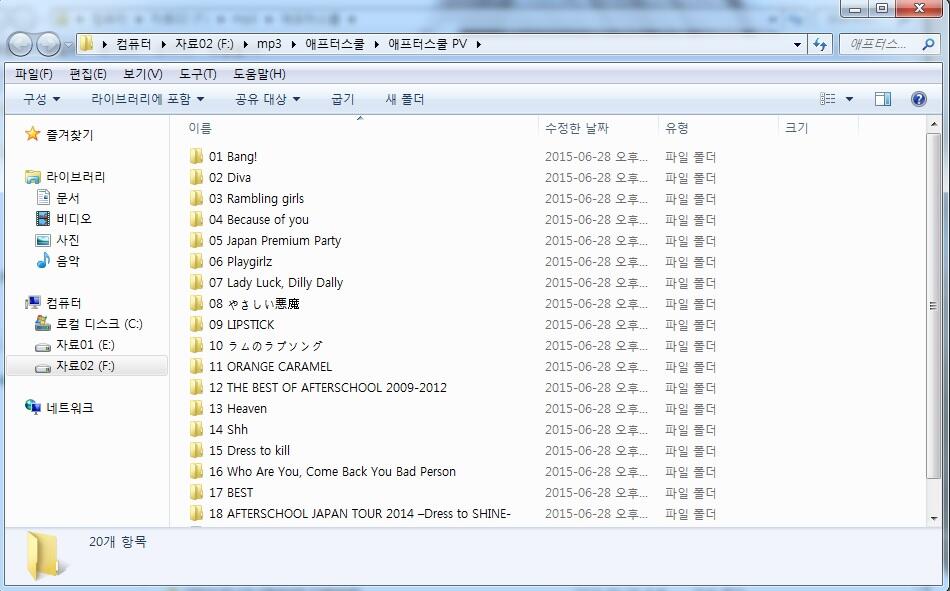Image resolution: width=950 pixels, height=591 pixels.
Task: Open the 비디오 library
Action: coord(74,219)
